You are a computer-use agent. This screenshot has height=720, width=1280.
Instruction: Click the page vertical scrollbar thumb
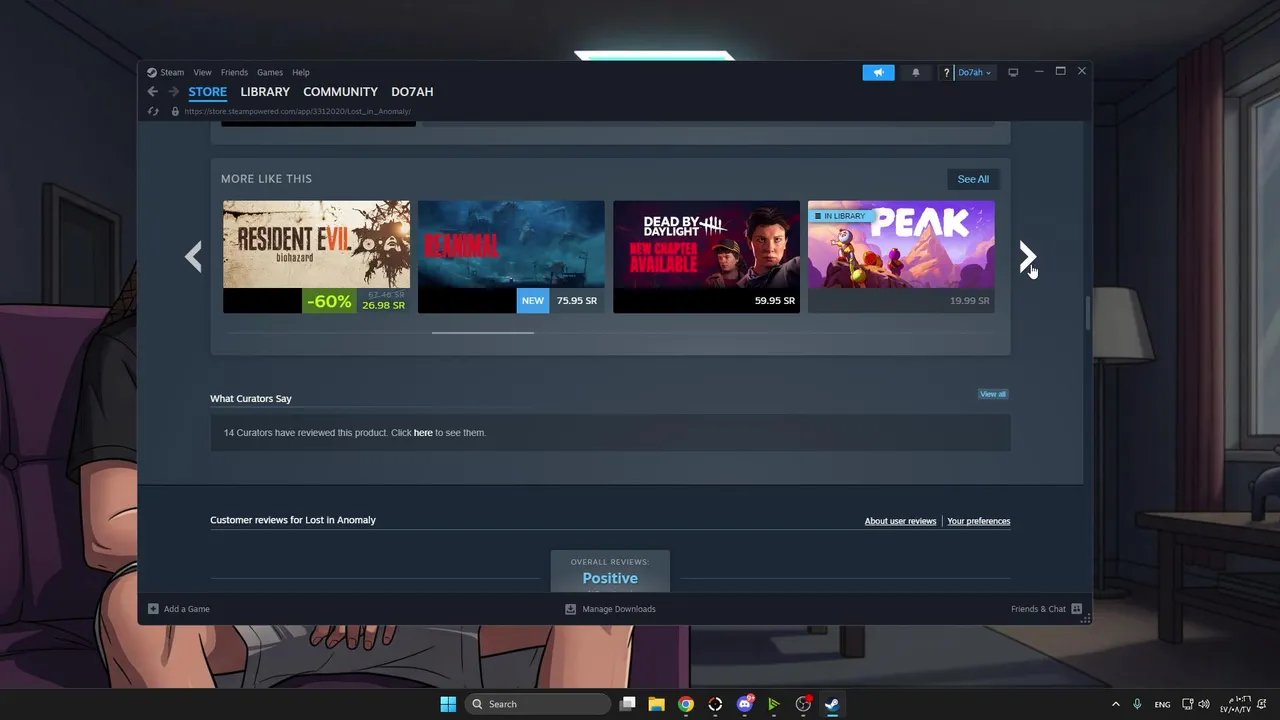pos(1087,312)
